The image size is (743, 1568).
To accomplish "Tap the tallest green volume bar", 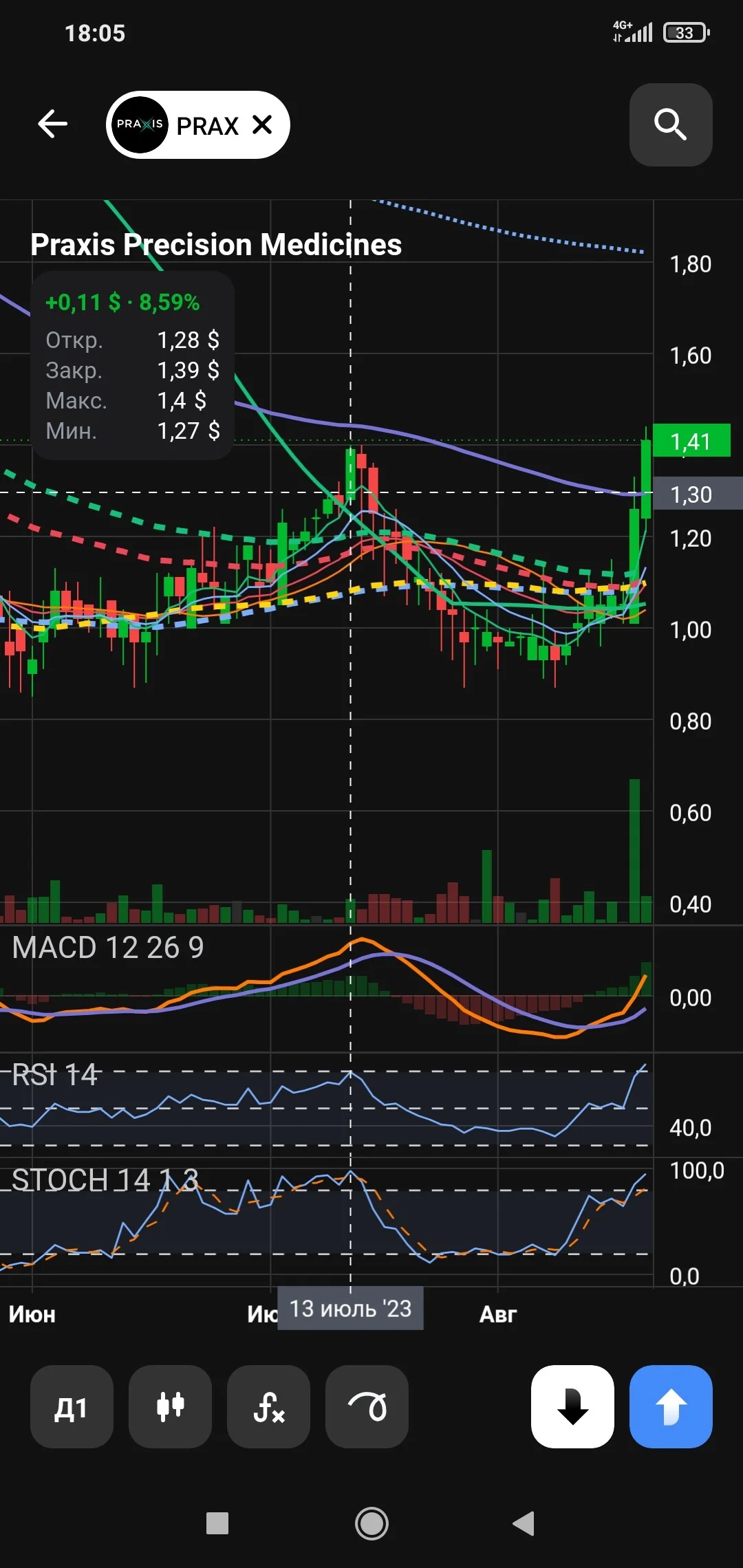I will point(634,851).
